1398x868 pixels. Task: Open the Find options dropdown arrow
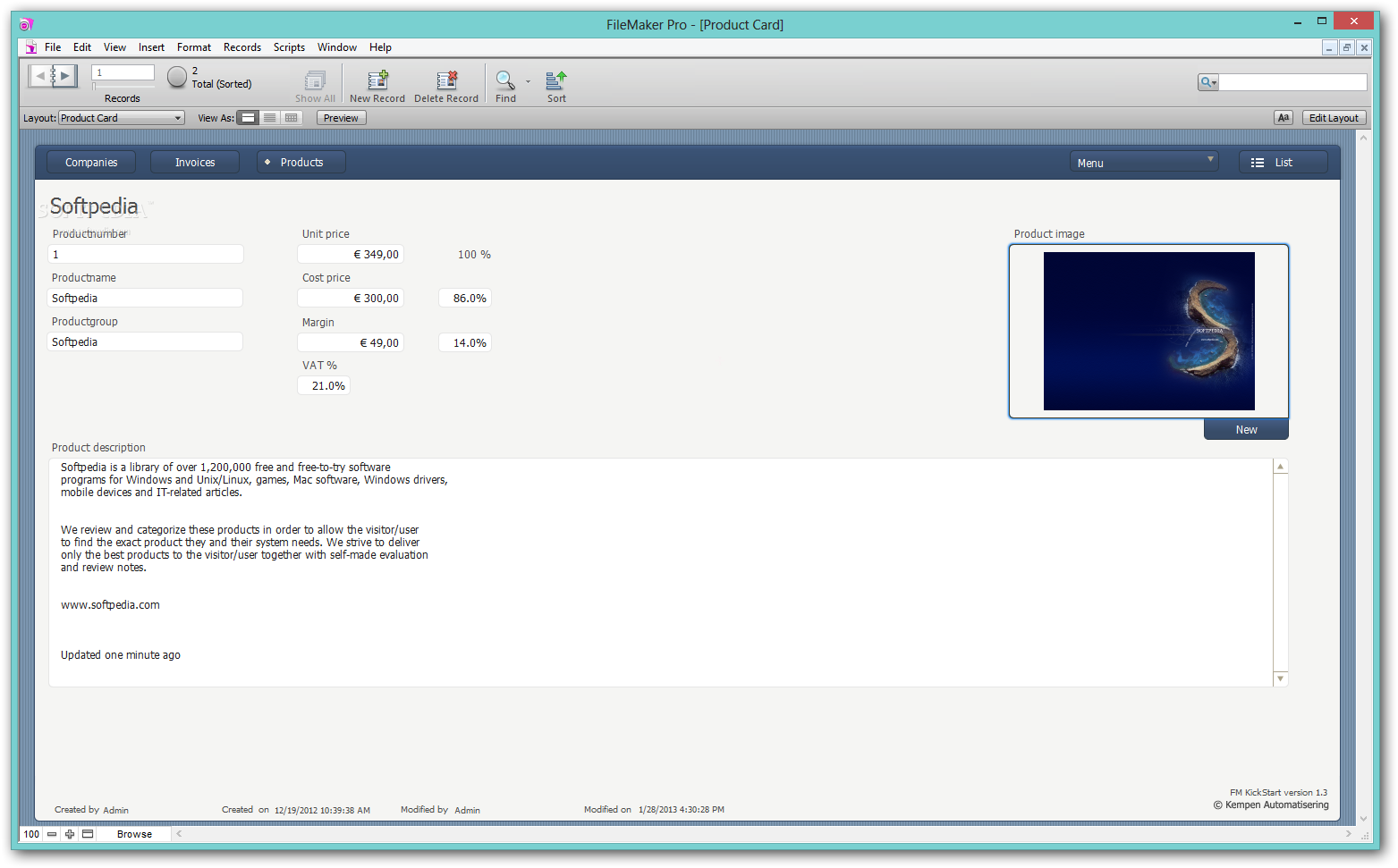pos(528,81)
